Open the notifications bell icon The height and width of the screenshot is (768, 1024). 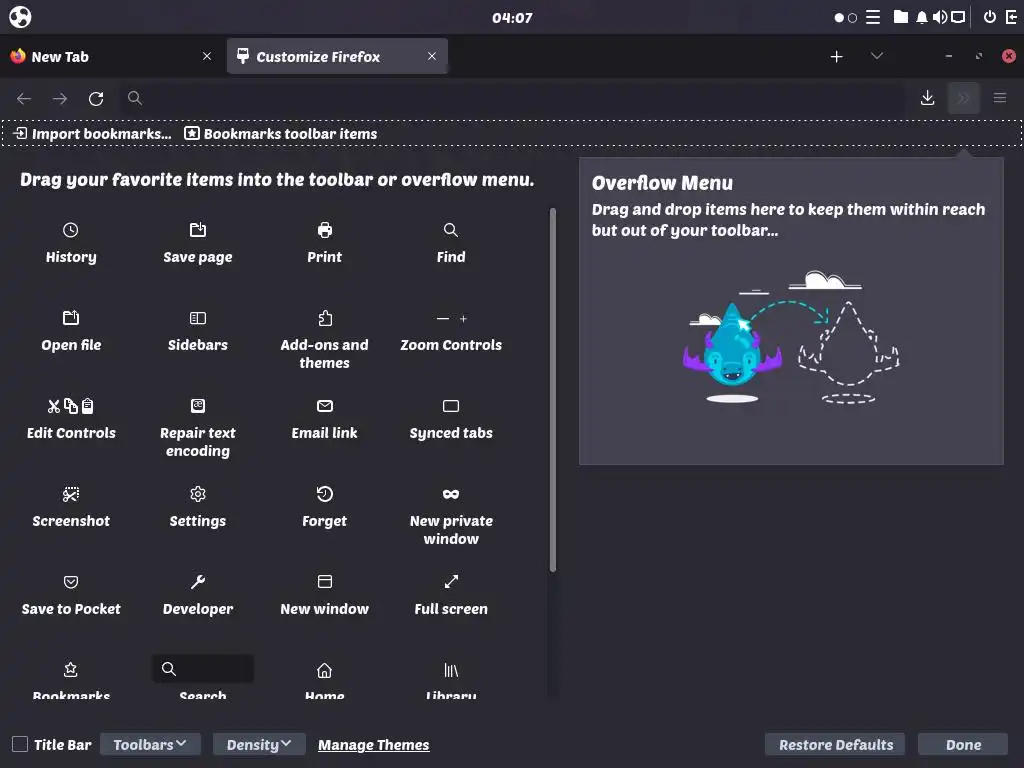(921, 17)
